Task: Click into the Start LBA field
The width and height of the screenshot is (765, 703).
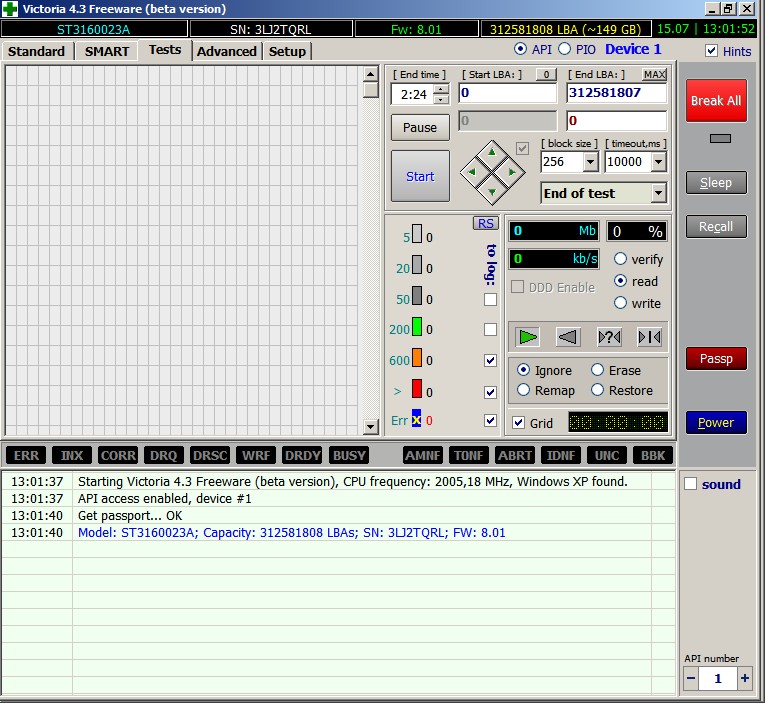Action: point(507,93)
